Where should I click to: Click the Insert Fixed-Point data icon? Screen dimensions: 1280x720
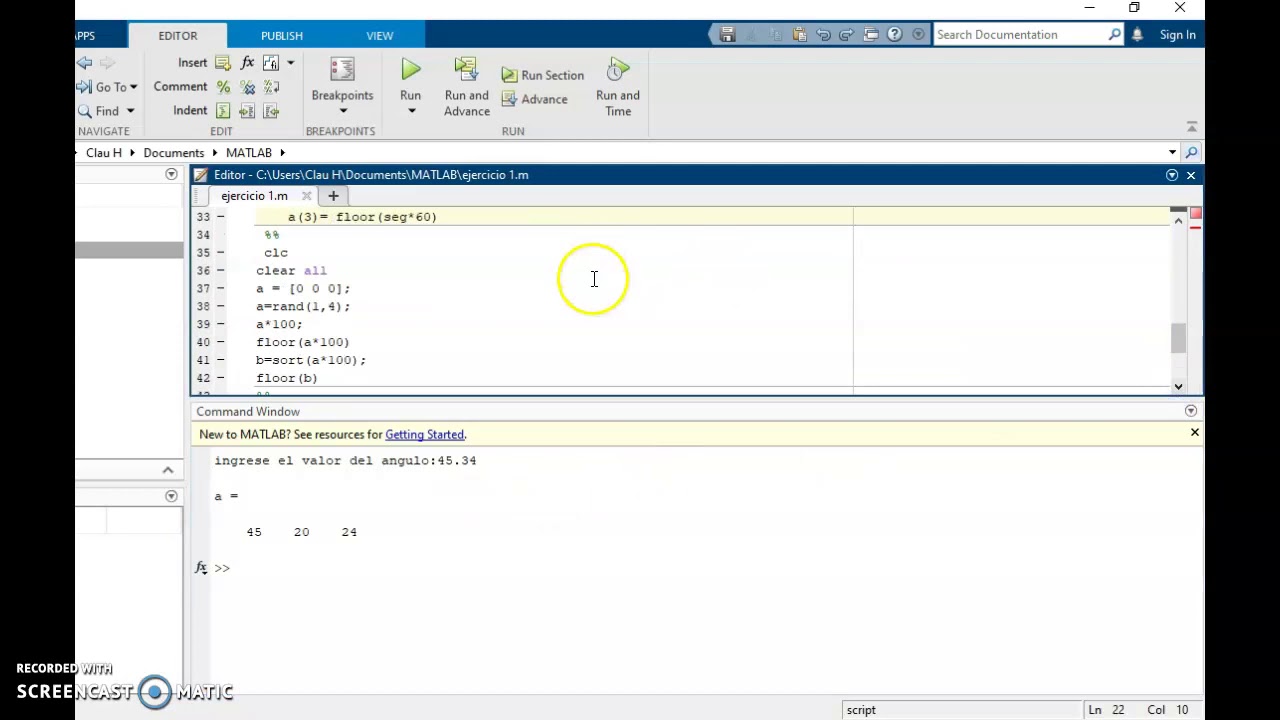tap(271, 63)
